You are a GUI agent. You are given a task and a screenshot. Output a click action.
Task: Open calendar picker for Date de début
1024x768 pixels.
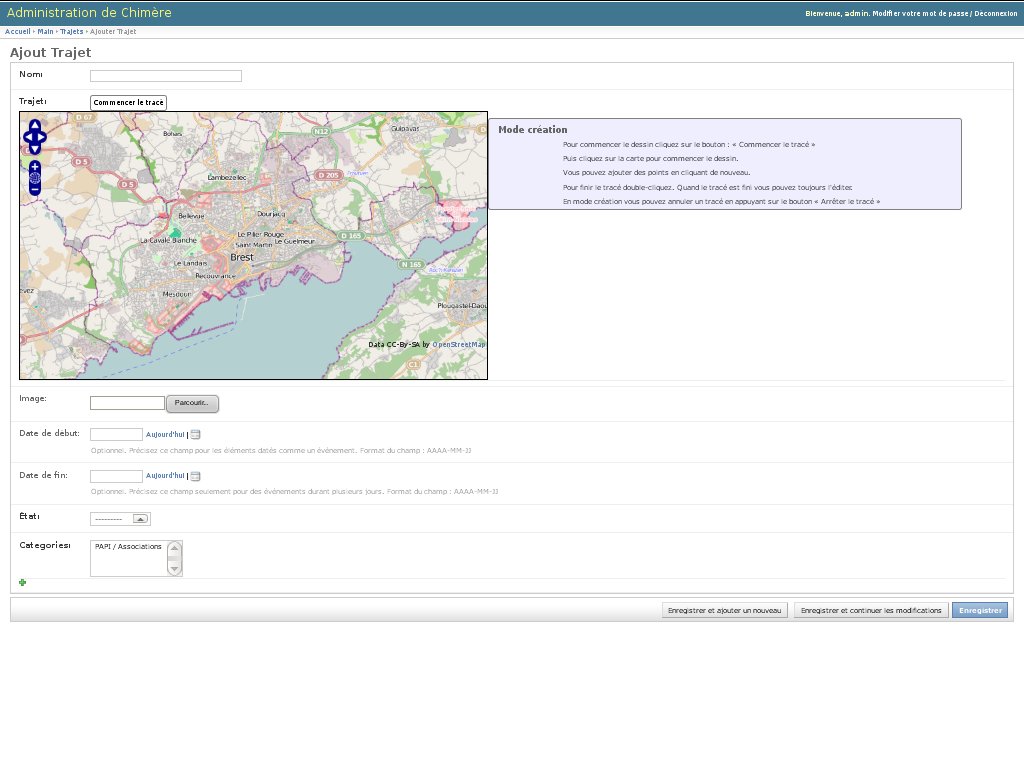[196, 434]
